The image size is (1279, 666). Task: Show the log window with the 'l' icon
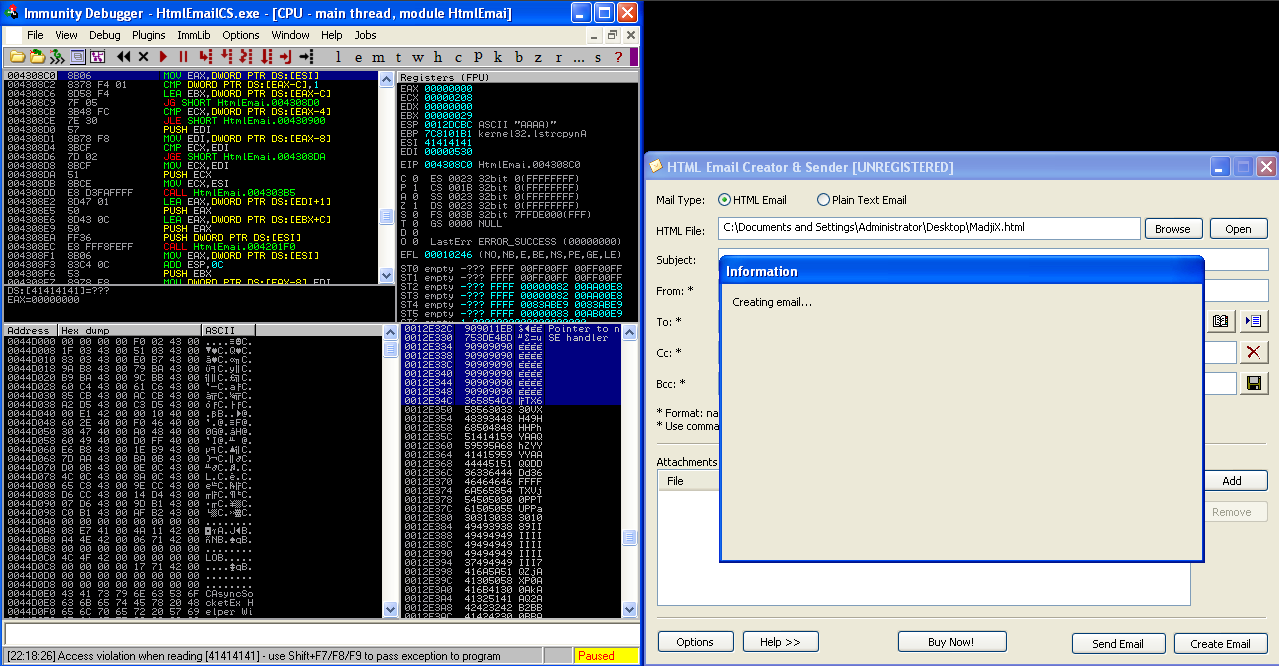click(338, 57)
